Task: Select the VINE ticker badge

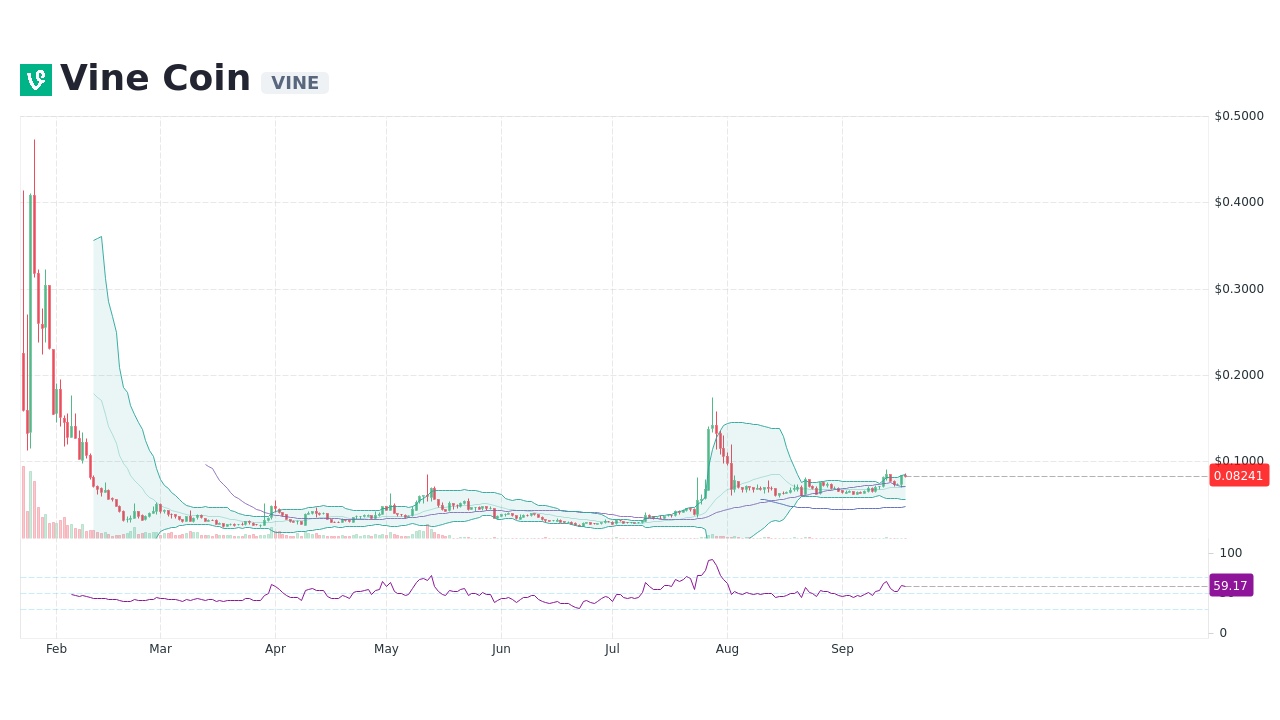Action: point(294,83)
